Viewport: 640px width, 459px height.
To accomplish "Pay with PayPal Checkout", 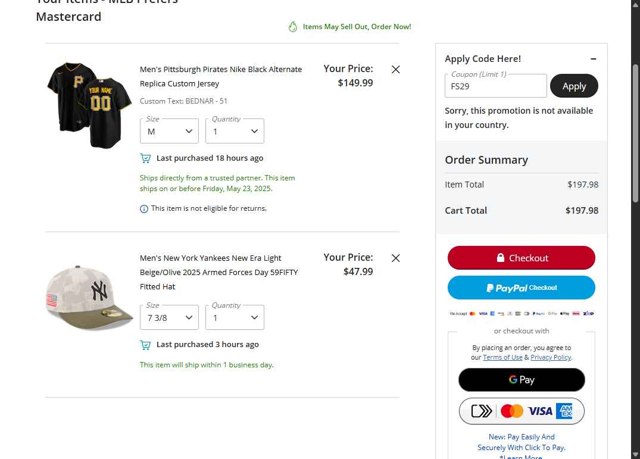I will (521, 288).
